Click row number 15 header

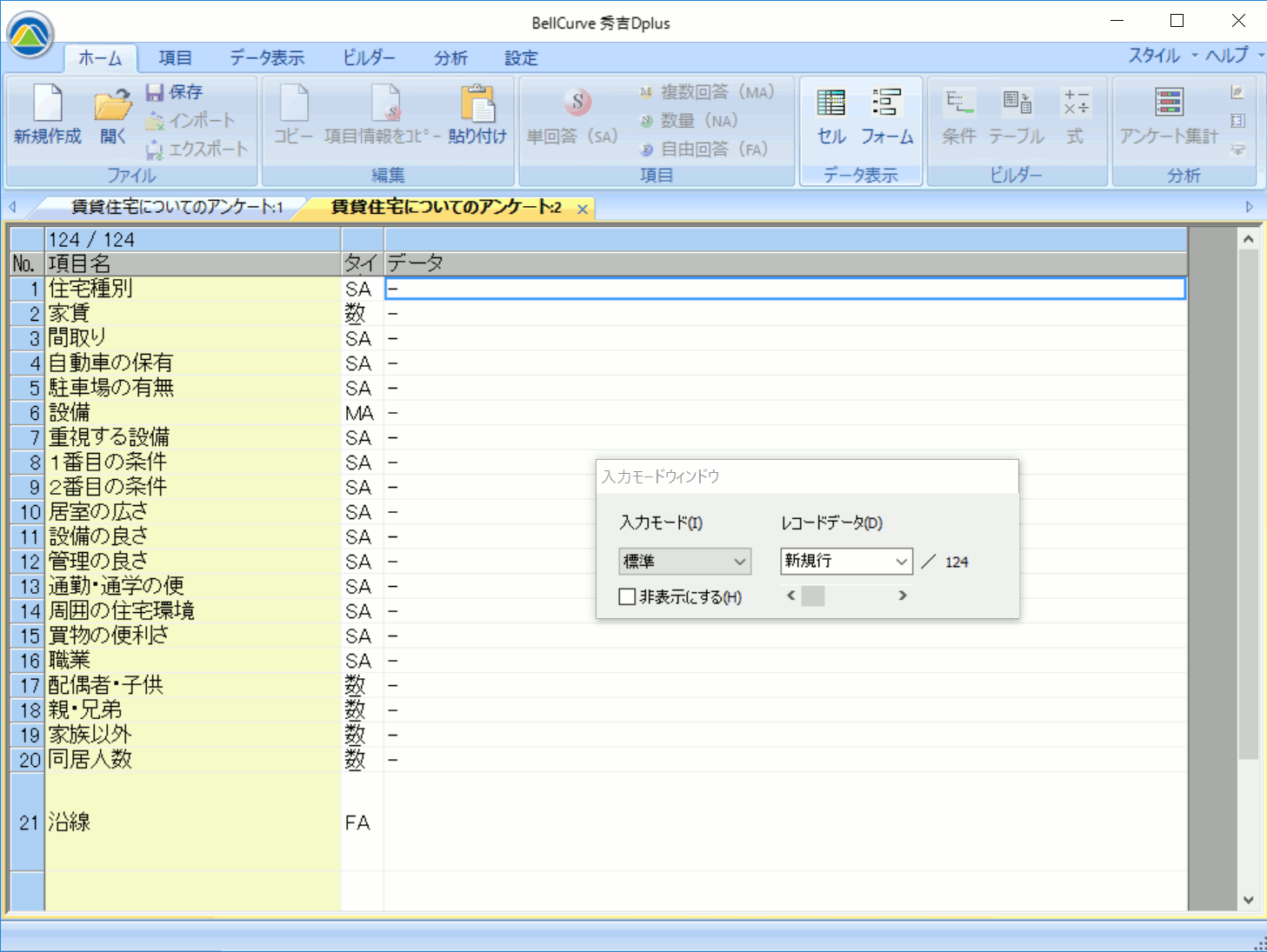(27, 636)
